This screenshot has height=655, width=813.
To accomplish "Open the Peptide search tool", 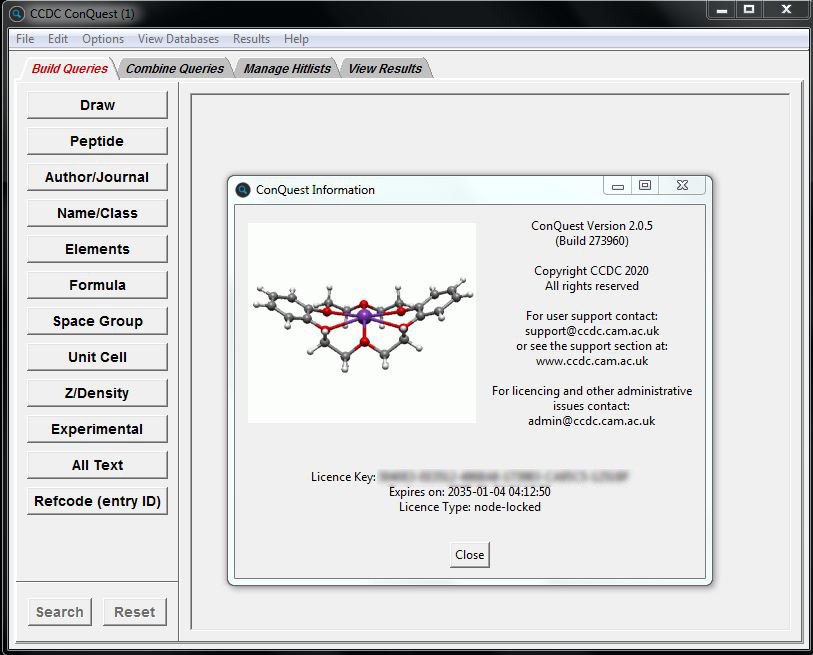I will pos(97,141).
